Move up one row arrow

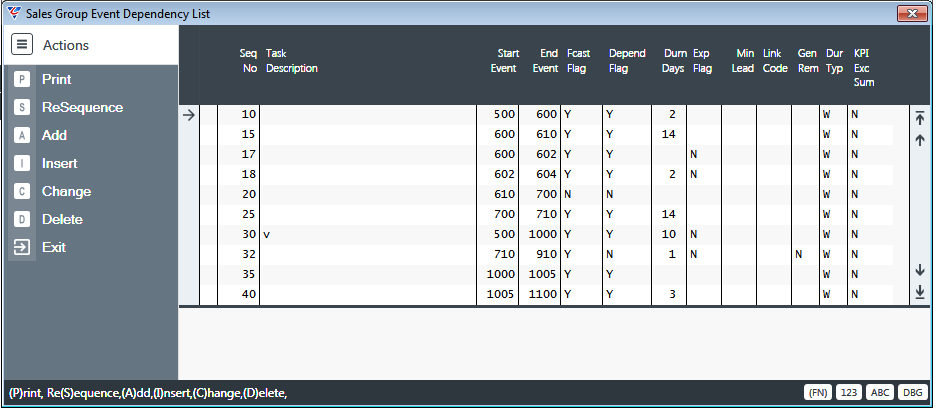[x=920, y=140]
